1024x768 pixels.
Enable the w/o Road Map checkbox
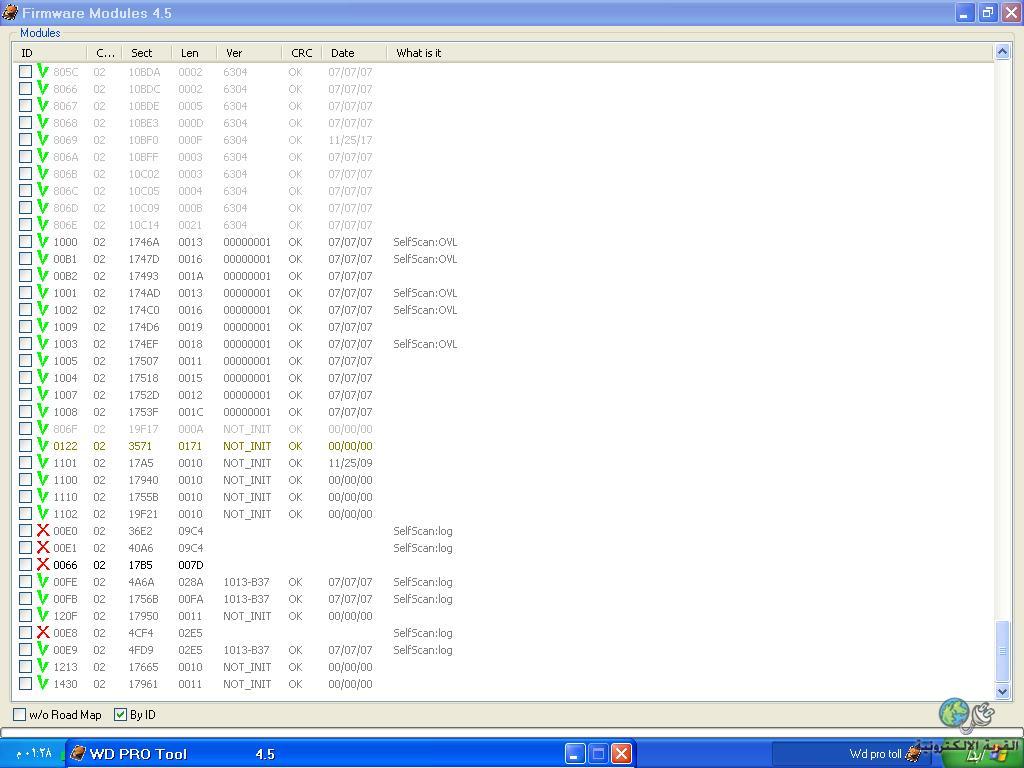[20, 714]
